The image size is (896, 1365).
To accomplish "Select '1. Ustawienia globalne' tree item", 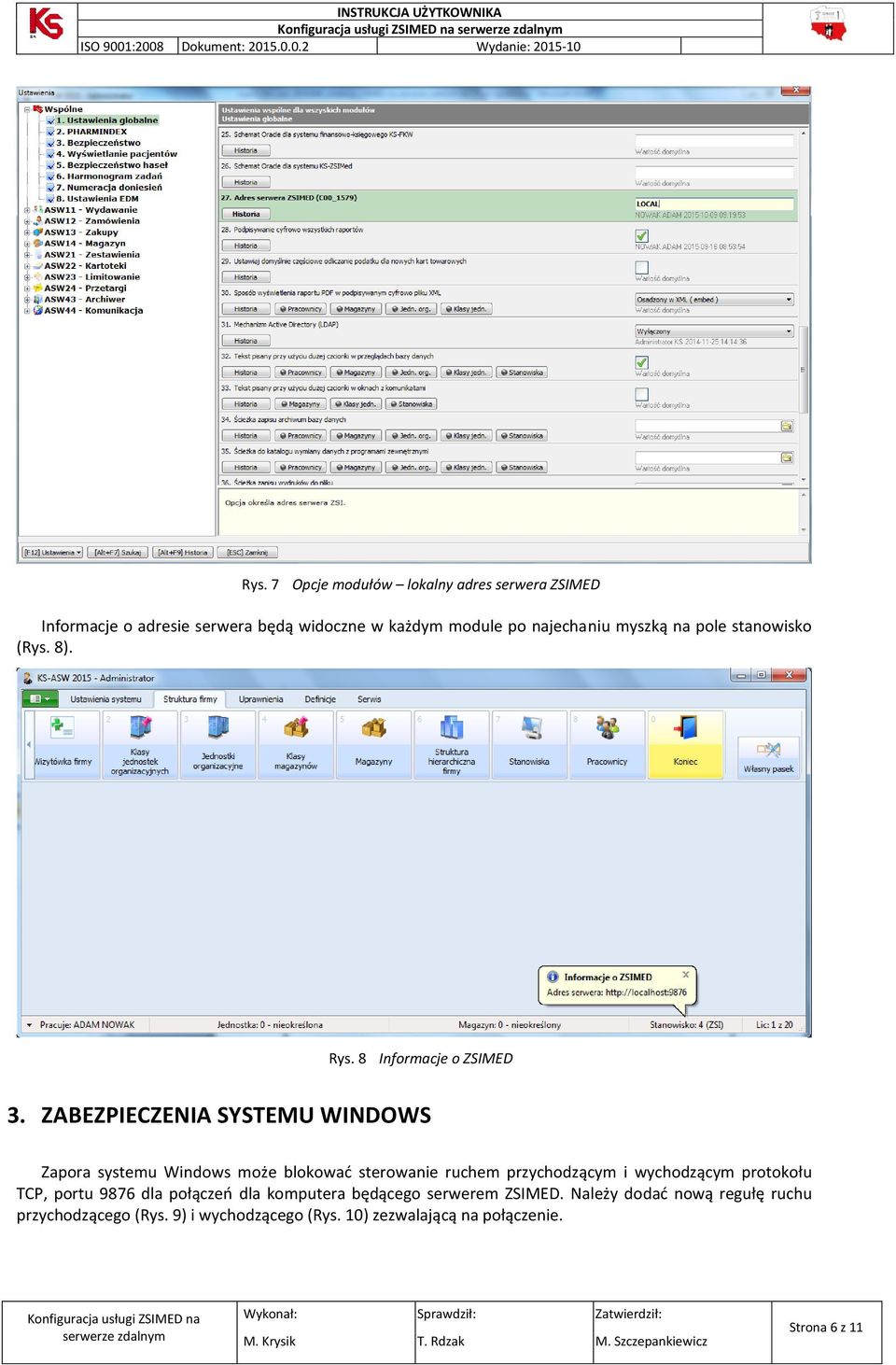I will (106, 120).
